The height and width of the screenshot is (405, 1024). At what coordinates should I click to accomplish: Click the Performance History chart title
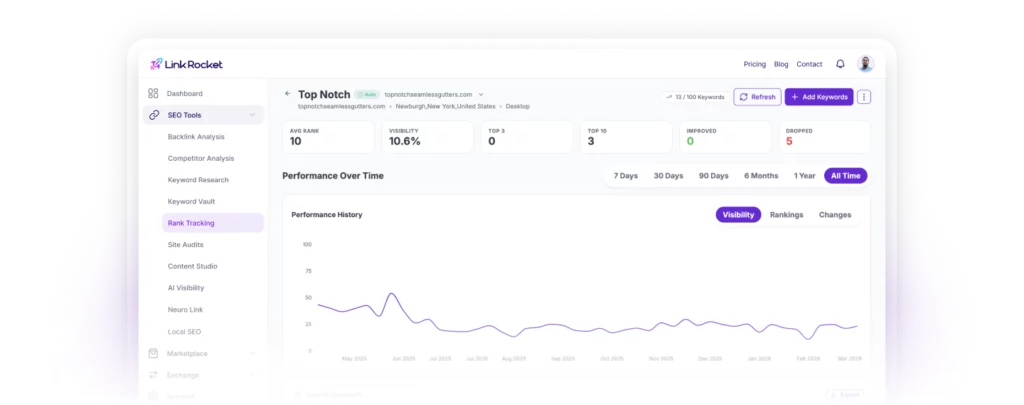327,214
